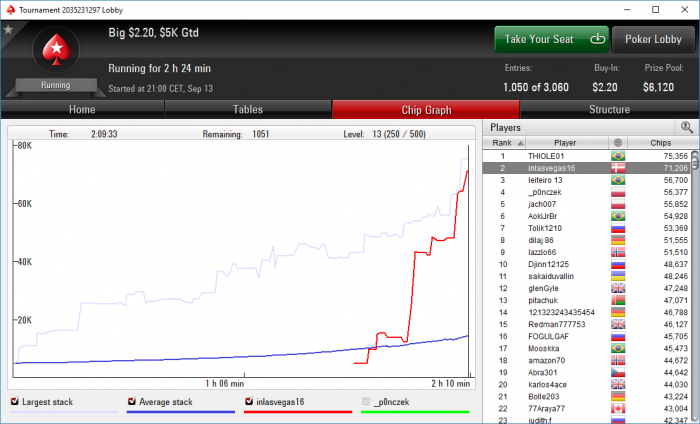Click the German flag next to dilaj 86
The image size is (700, 424).
[x=618, y=240]
